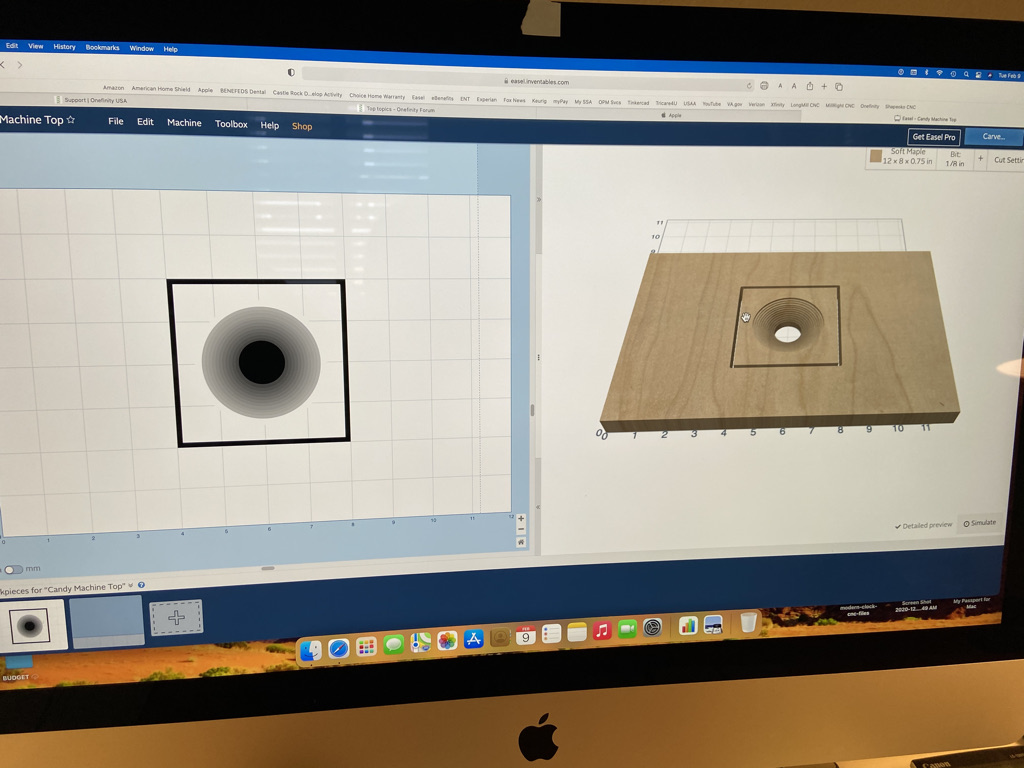Select the black center circle on canvas
The width and height of the screenshot is (1024, 768).
(261, 362)
